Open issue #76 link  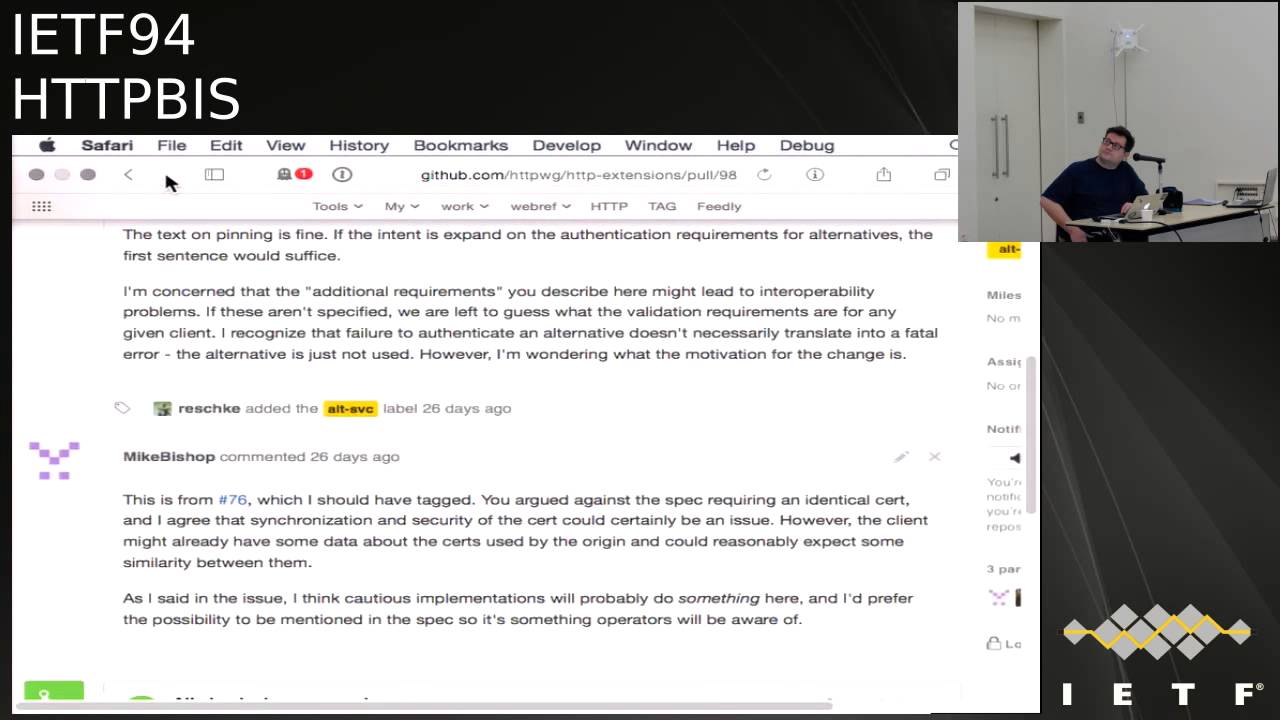click(x=232, y=499)
